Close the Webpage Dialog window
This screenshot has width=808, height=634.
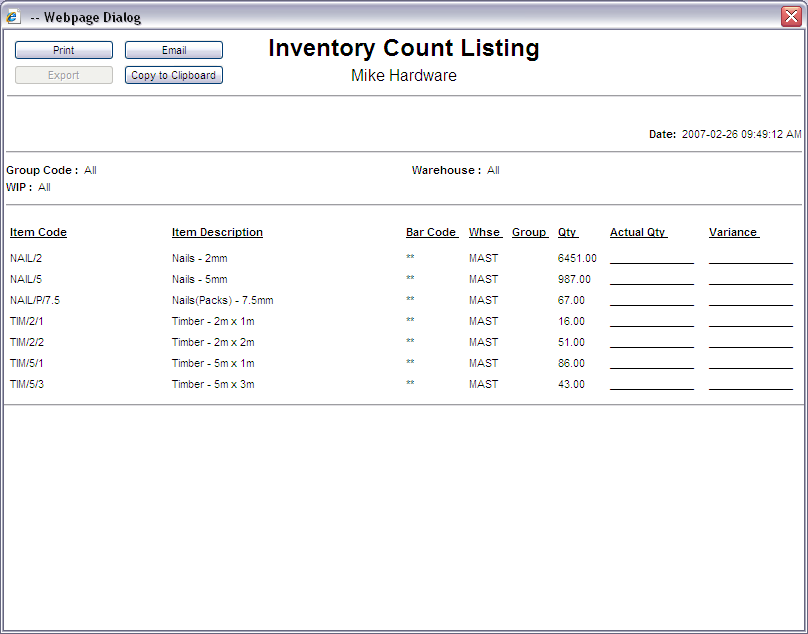point(790,16)
